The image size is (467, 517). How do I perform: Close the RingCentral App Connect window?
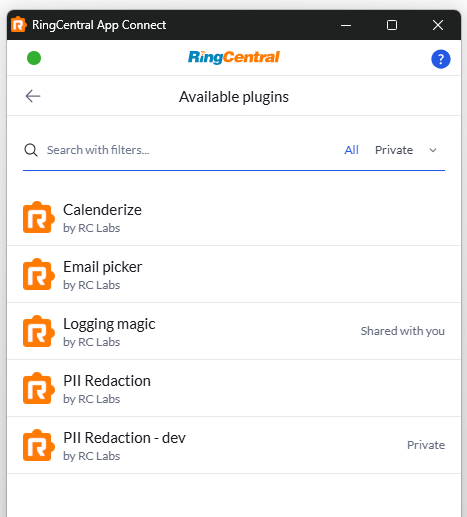(438, 25)
